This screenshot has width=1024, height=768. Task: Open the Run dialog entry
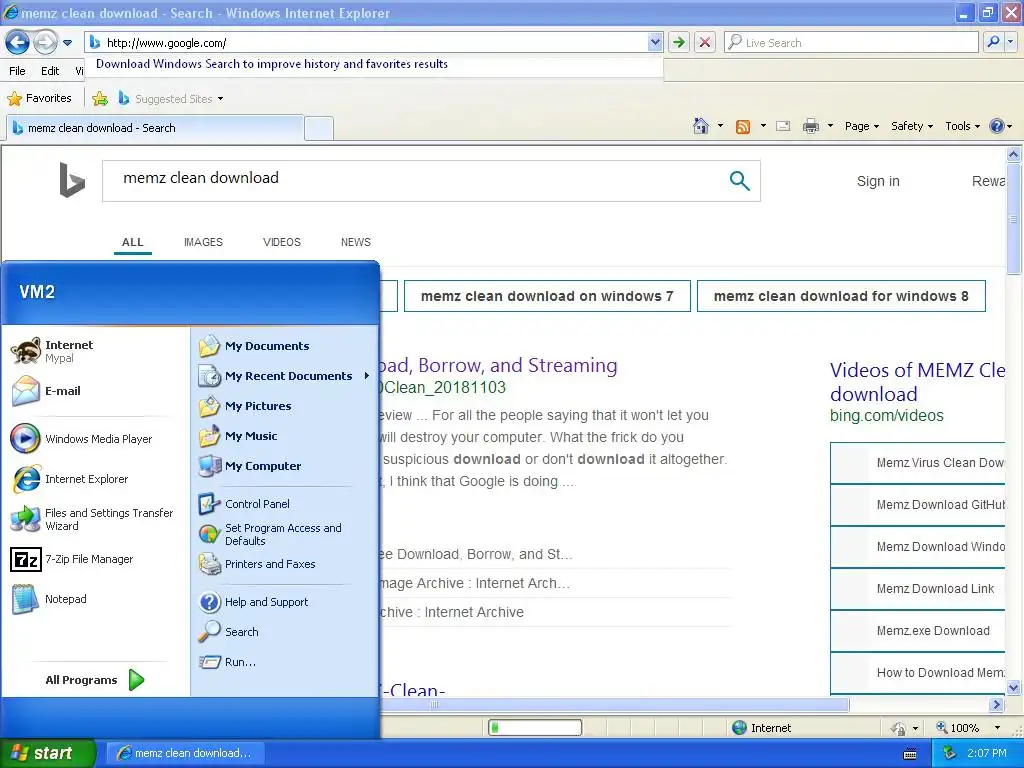point(285,662)
